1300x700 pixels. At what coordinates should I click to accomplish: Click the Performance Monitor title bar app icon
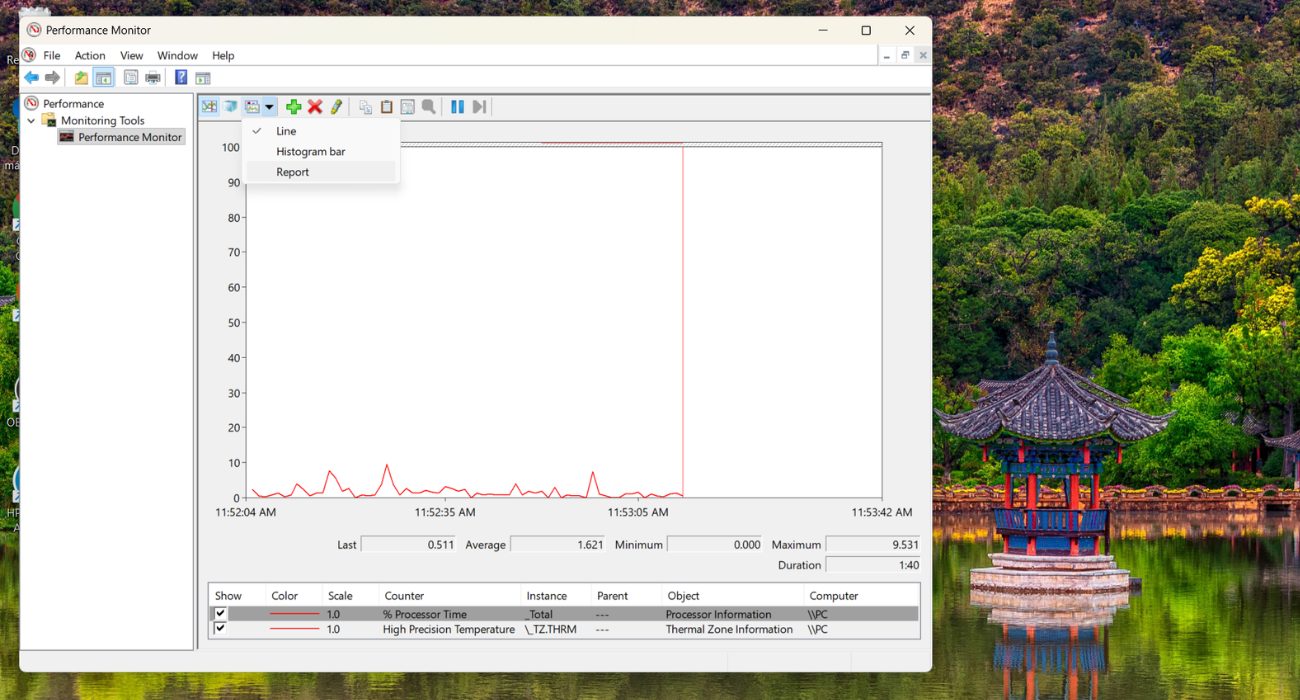click(34, 30)
